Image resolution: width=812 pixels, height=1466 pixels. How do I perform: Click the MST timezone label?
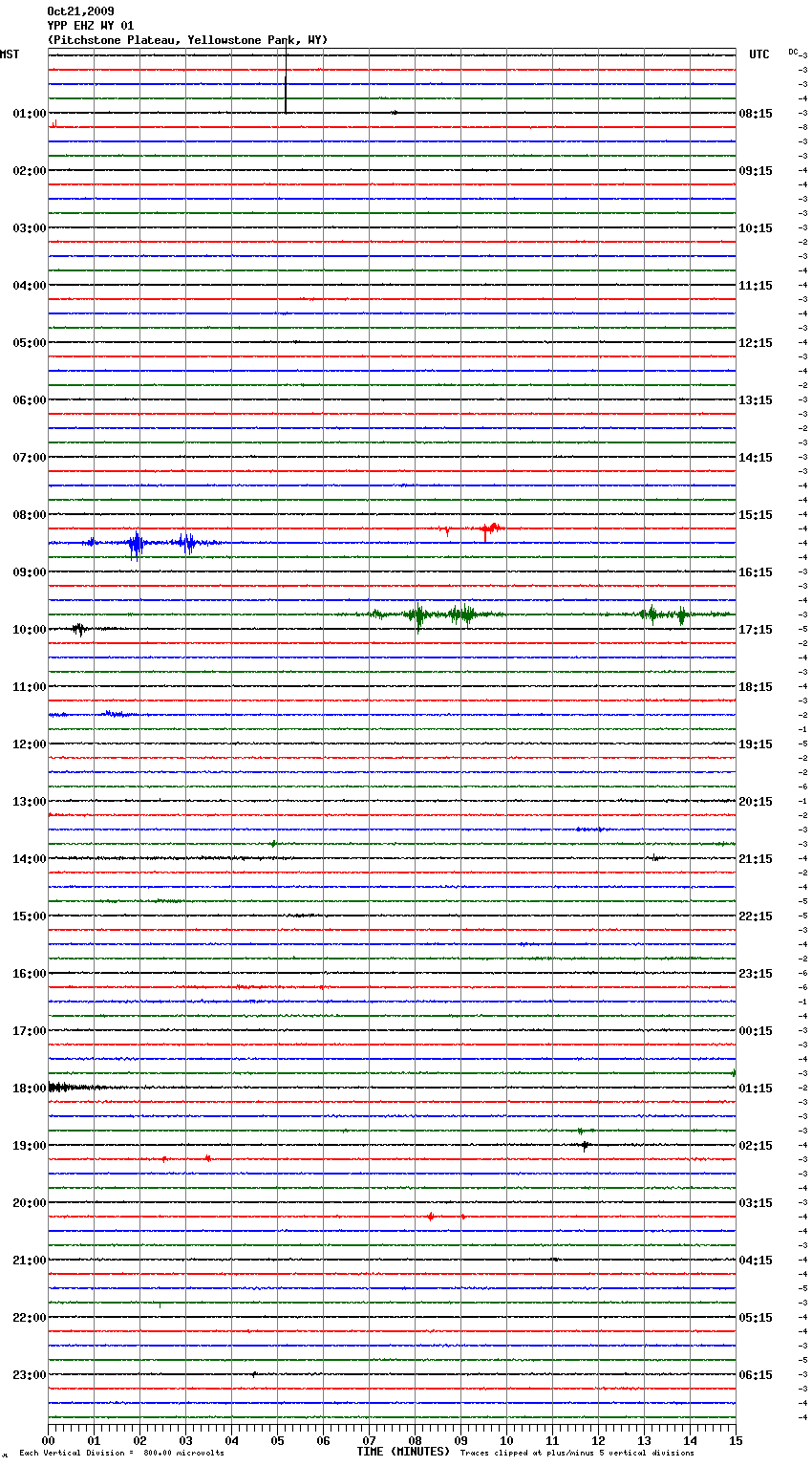(10, 54)
